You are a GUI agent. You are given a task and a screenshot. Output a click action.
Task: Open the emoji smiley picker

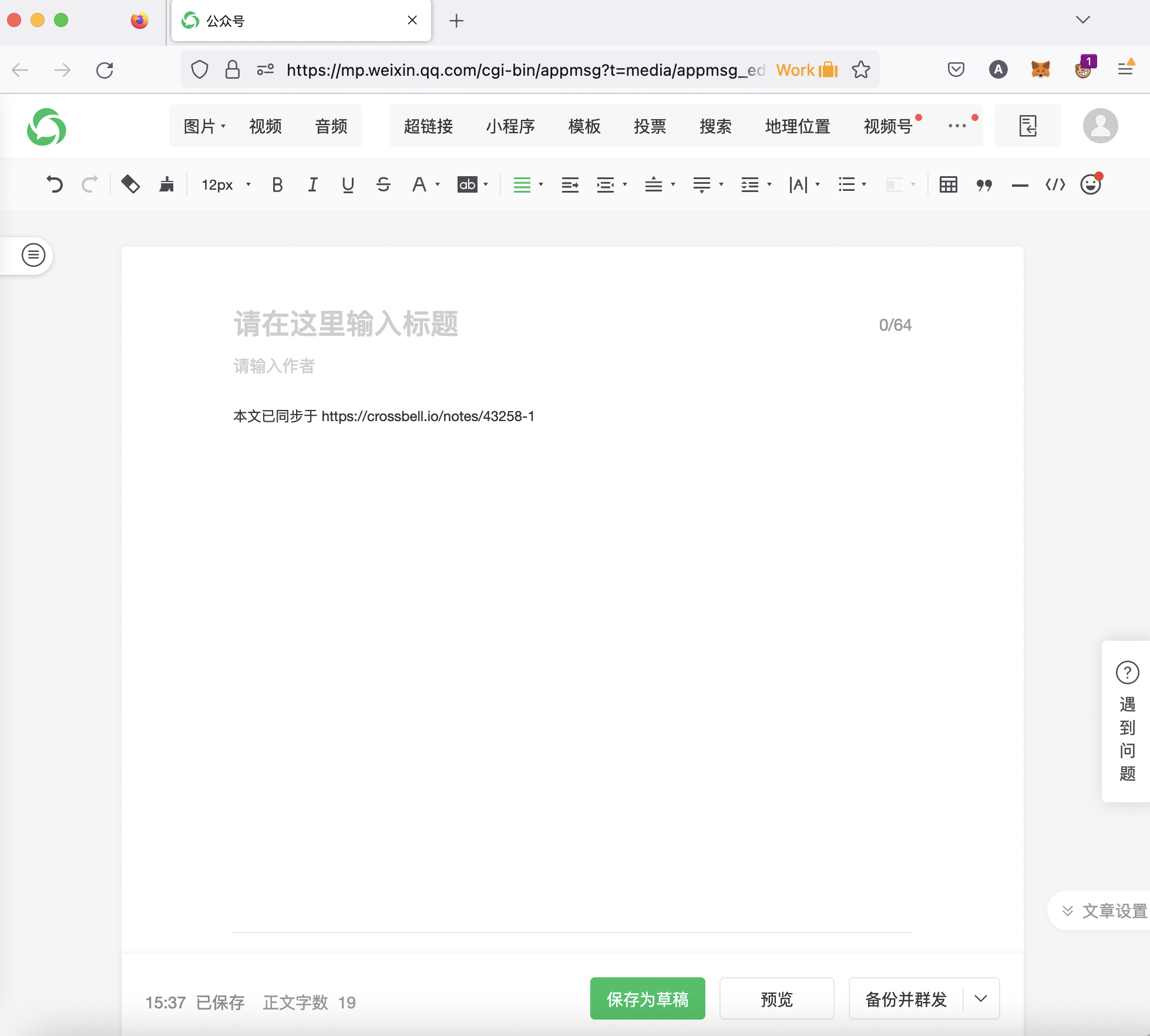pyautogui.click(x=1090, y=185)
